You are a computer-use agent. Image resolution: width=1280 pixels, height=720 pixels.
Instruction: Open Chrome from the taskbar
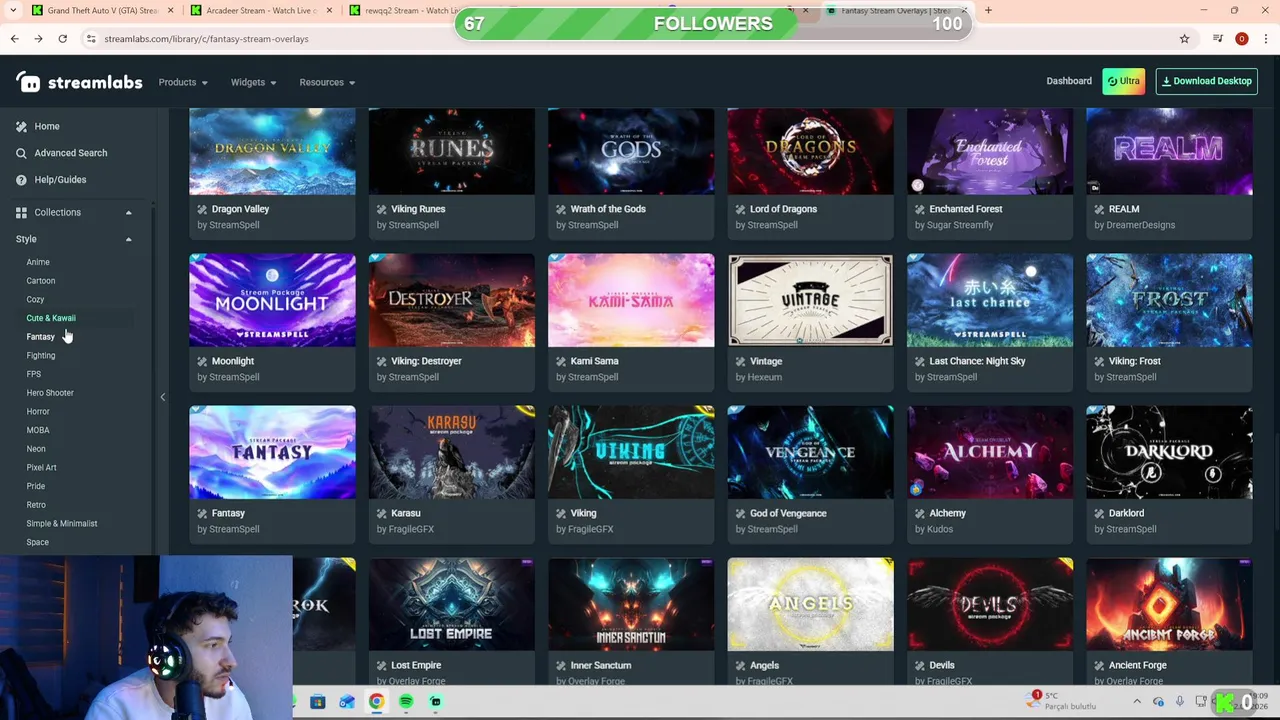click(376, 702)
